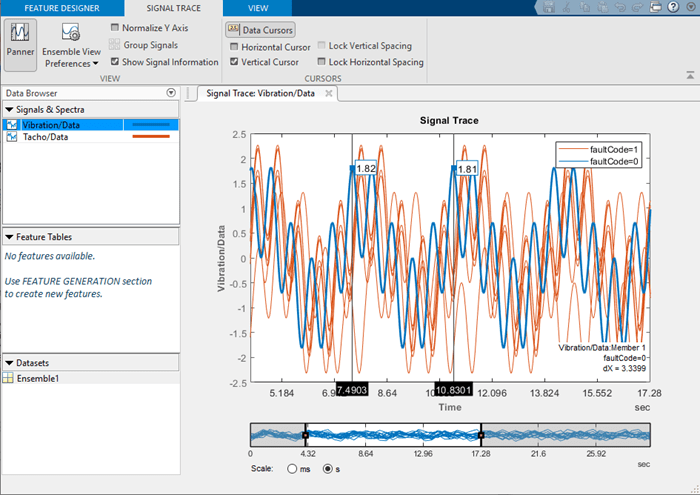This screenshot has height=495, width=700.
Task: Open the Data Browser options dropdown arrow
Action: tap(171, 93)
